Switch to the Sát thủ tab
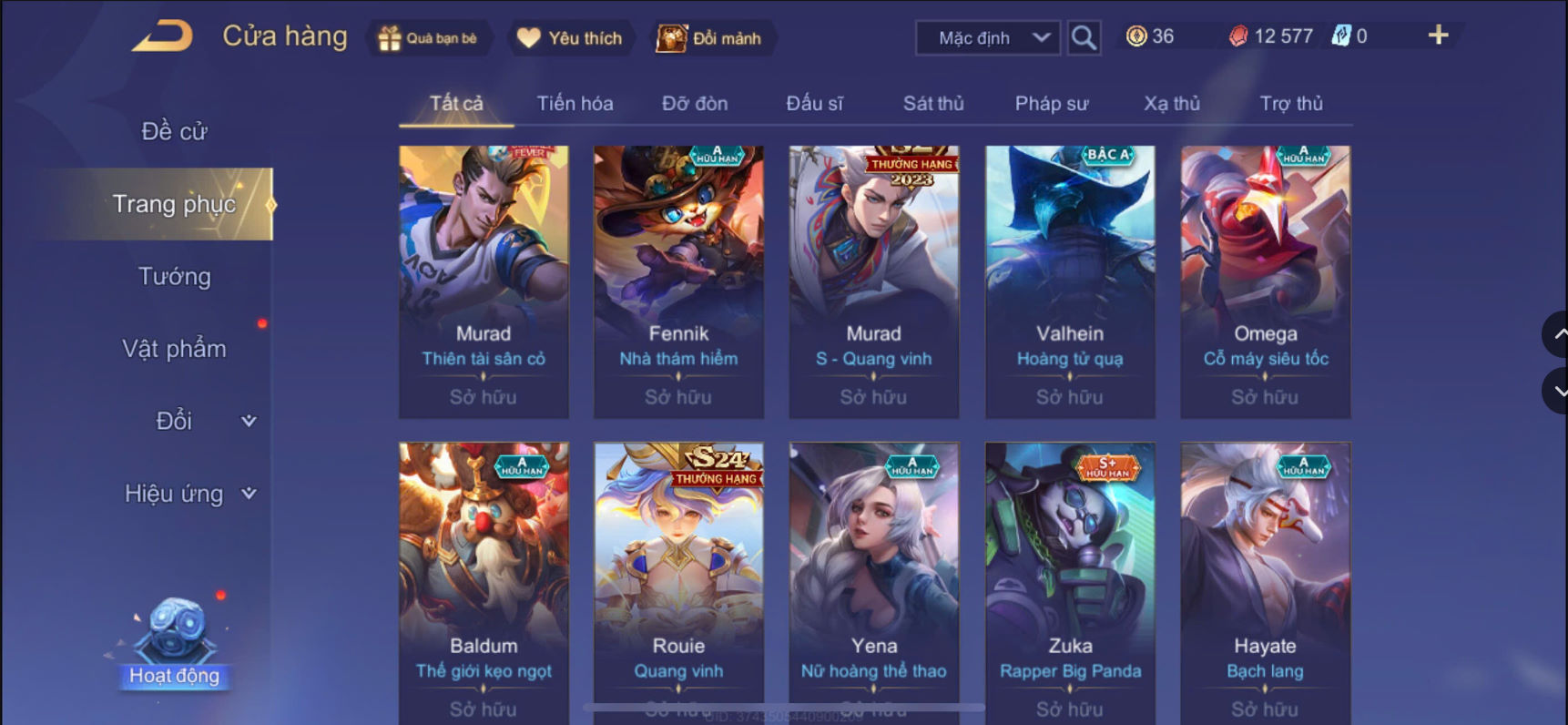The height and width of the screenshot is (725, 1568). click(x=933, y=104)
